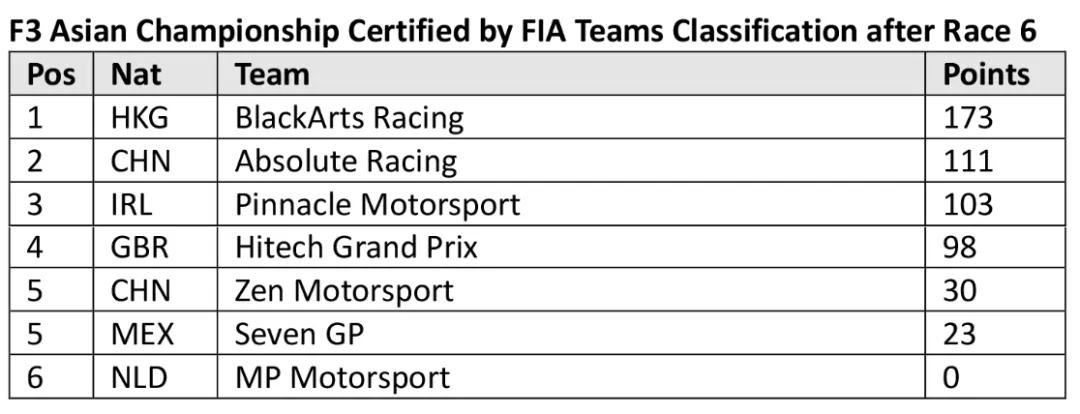Click the BlackArts Racing team cell
This screenshot has width=1080, height=414.
coord(349,118)
